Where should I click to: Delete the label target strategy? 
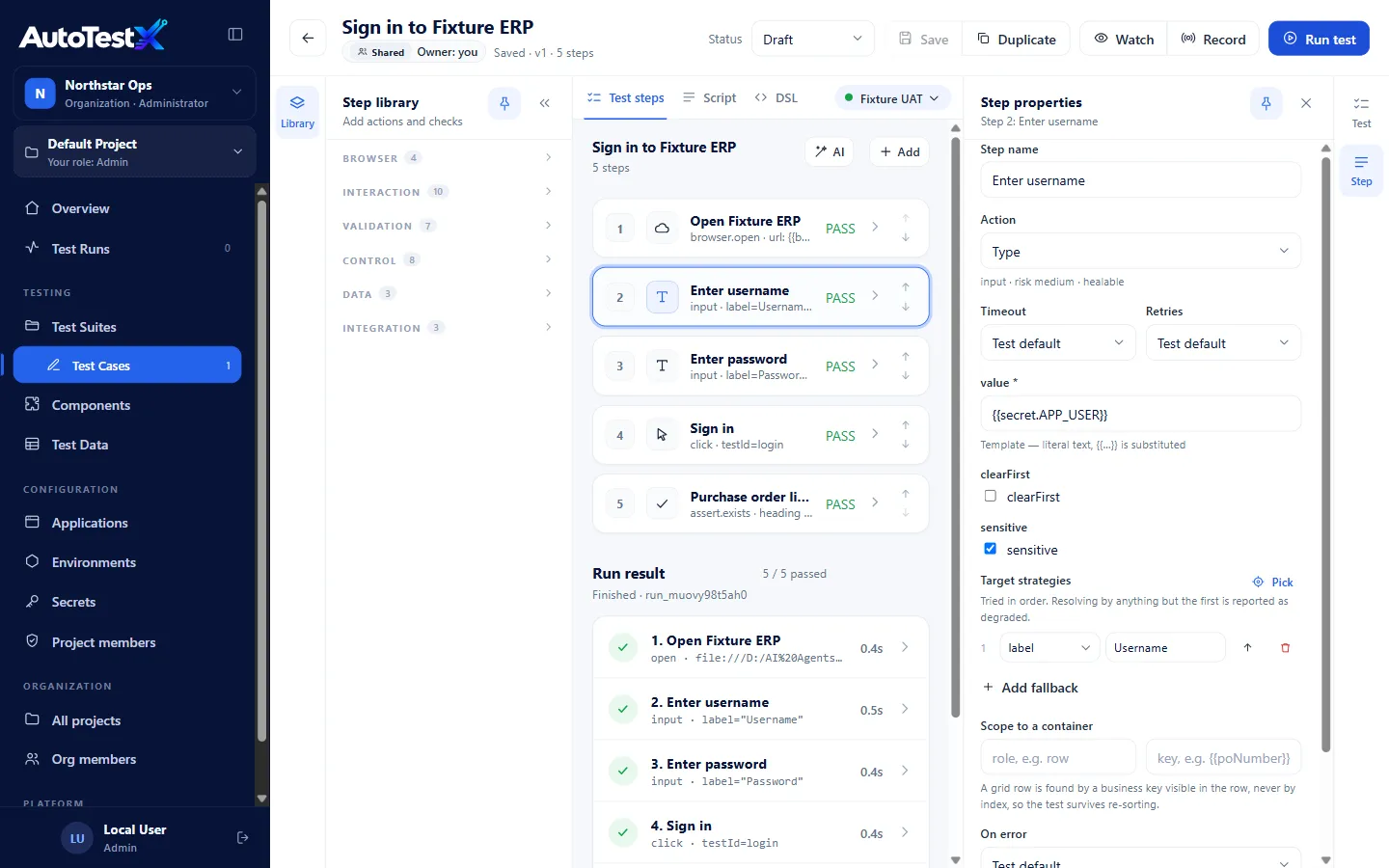coord(1285,648)
